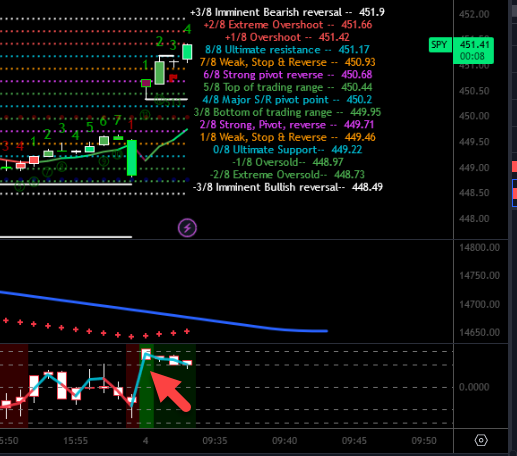517x456 pixels.
Task: Click the SPY symbol price label
Action: click(440, 45)
